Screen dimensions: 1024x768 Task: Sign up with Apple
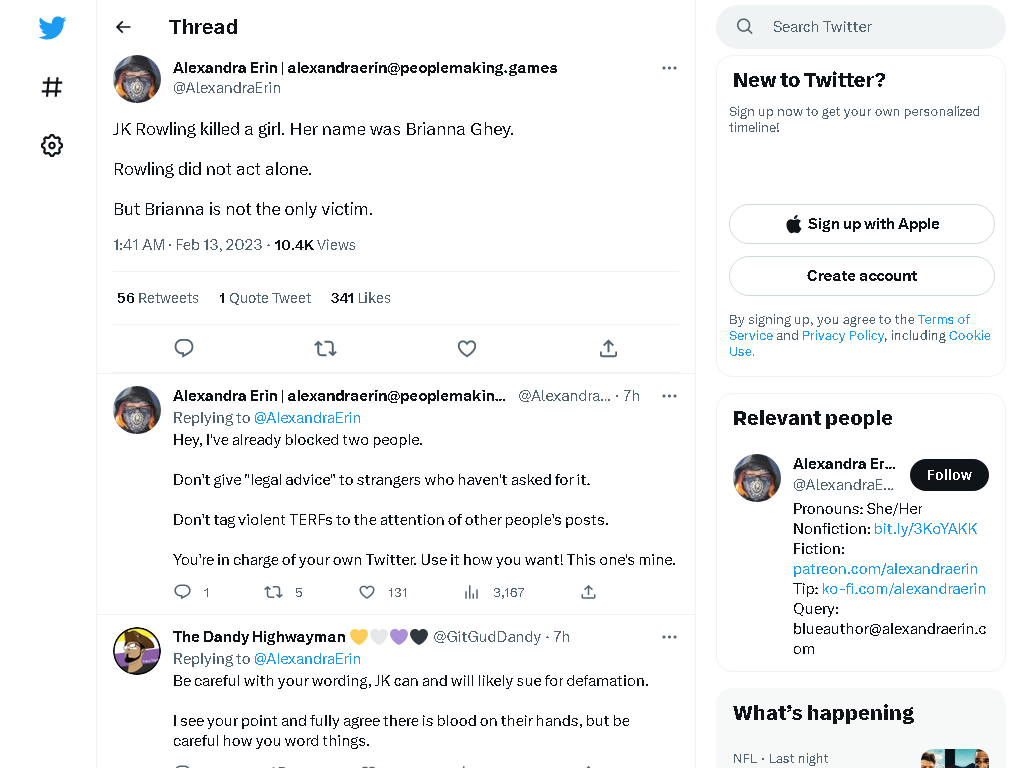click(x=861, y=224)
